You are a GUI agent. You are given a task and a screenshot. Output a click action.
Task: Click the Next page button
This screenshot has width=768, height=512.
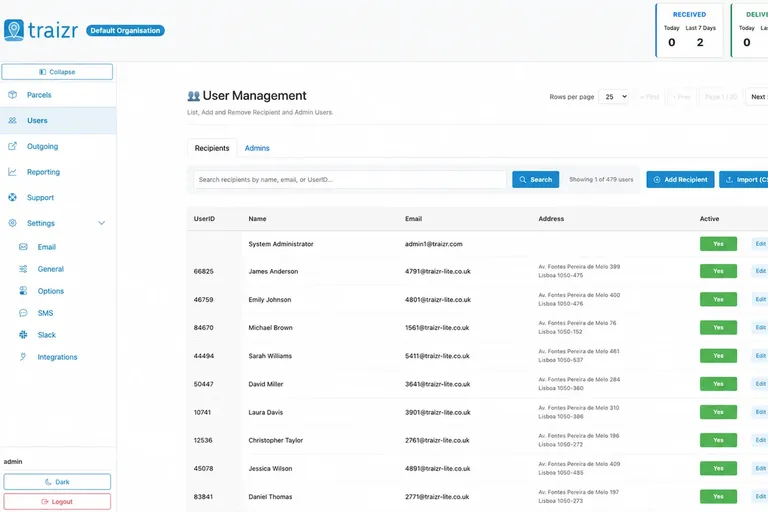(757, 97)
